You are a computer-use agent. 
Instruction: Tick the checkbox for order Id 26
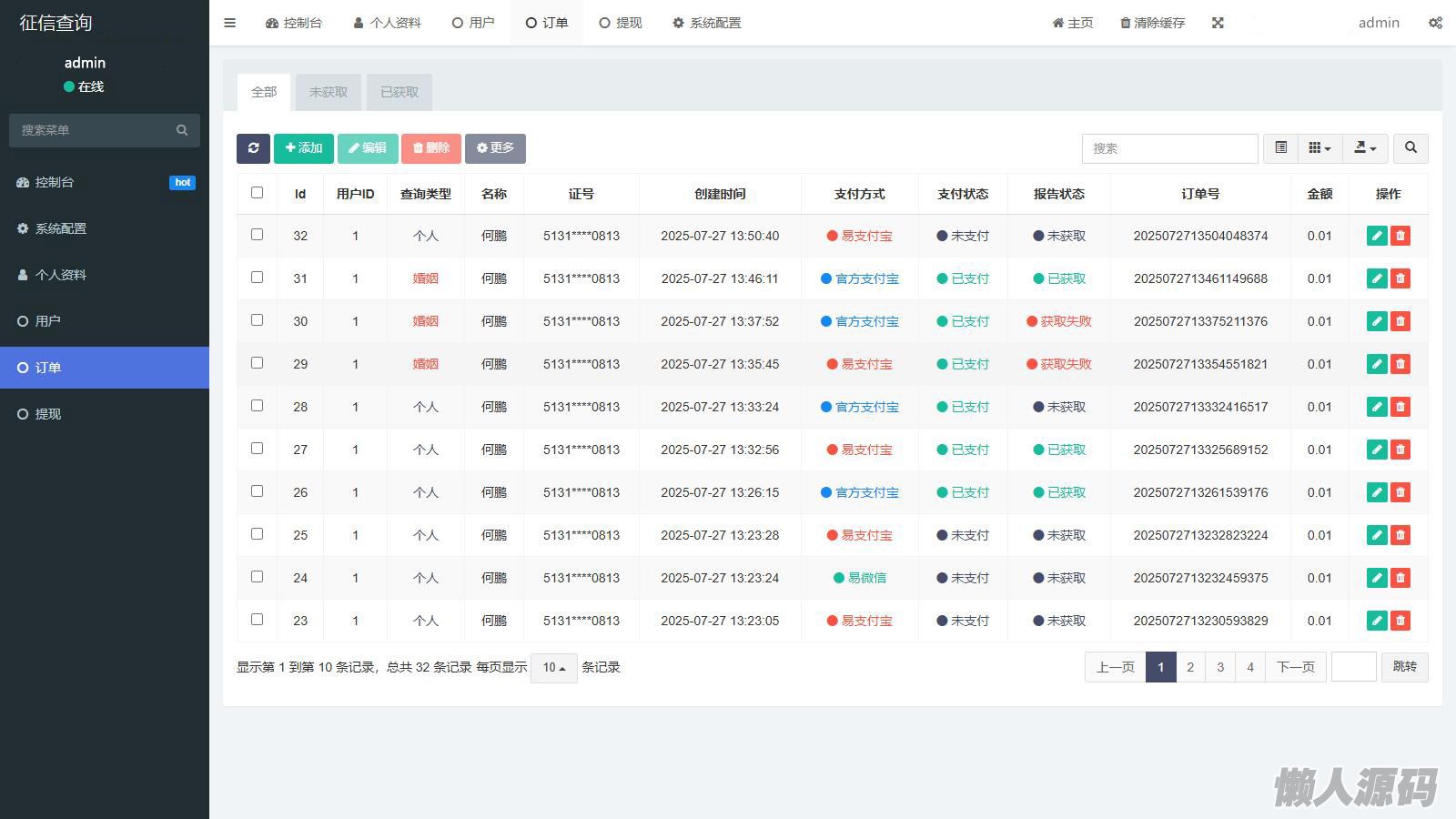(x=257, y=491)
